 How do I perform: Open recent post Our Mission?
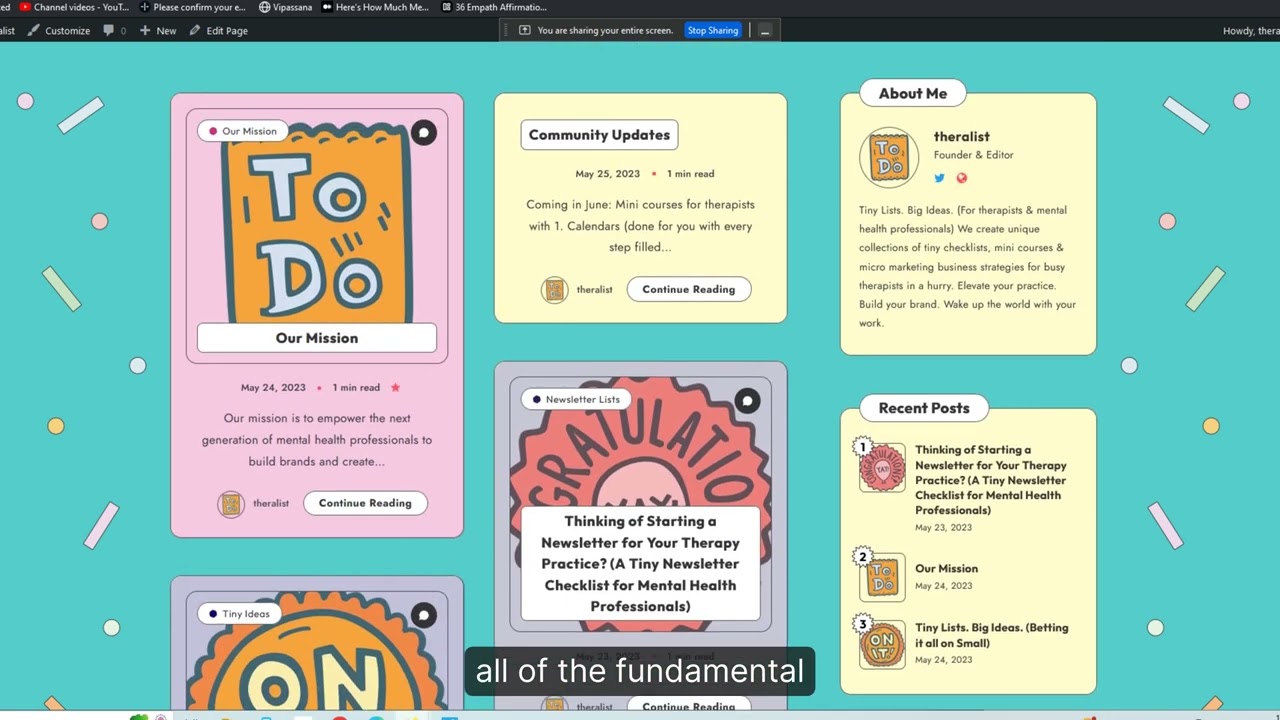click(946, 569)
